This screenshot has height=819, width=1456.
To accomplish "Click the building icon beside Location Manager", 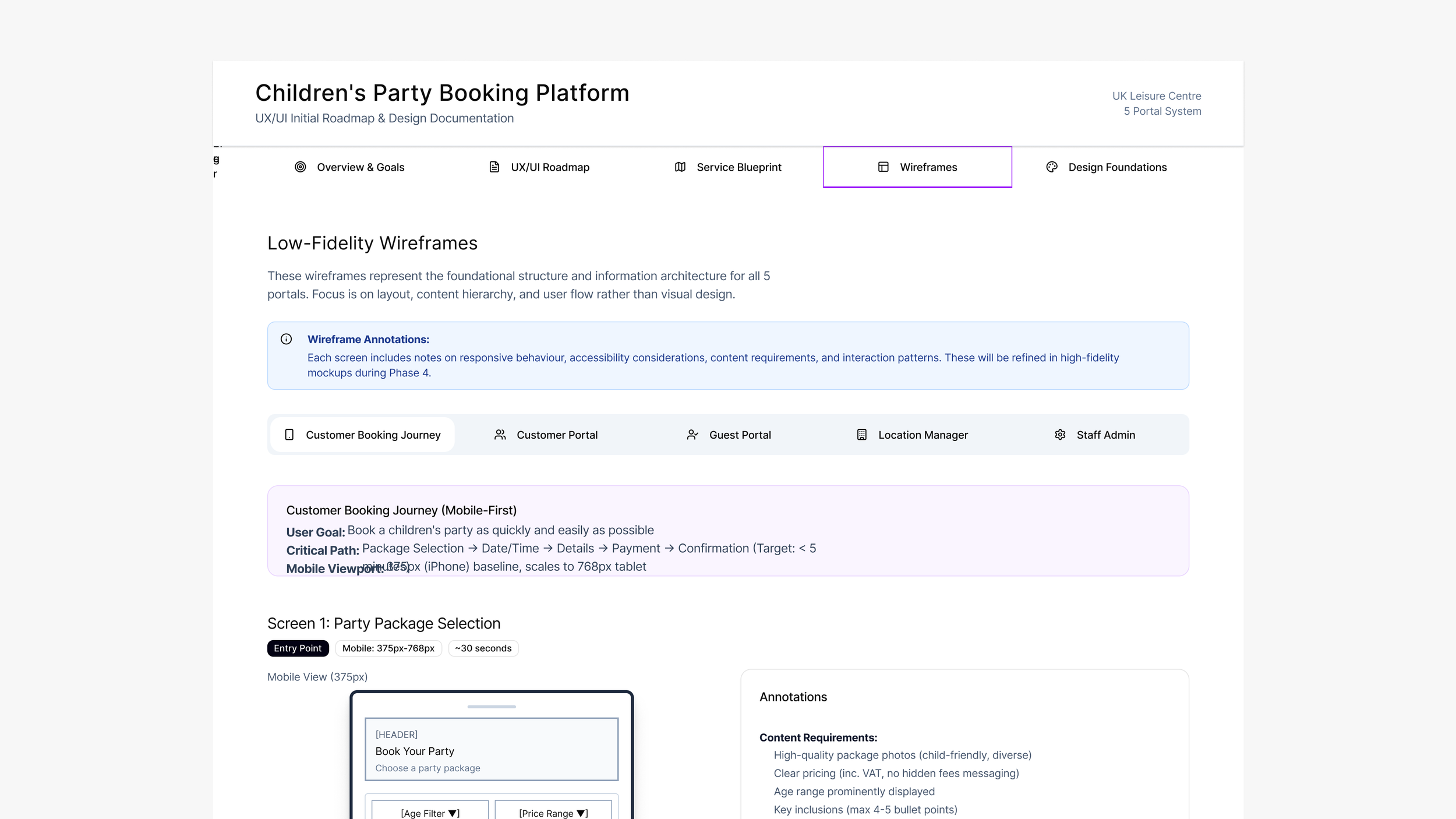I will pyautogui.click(x=862, y=435).
